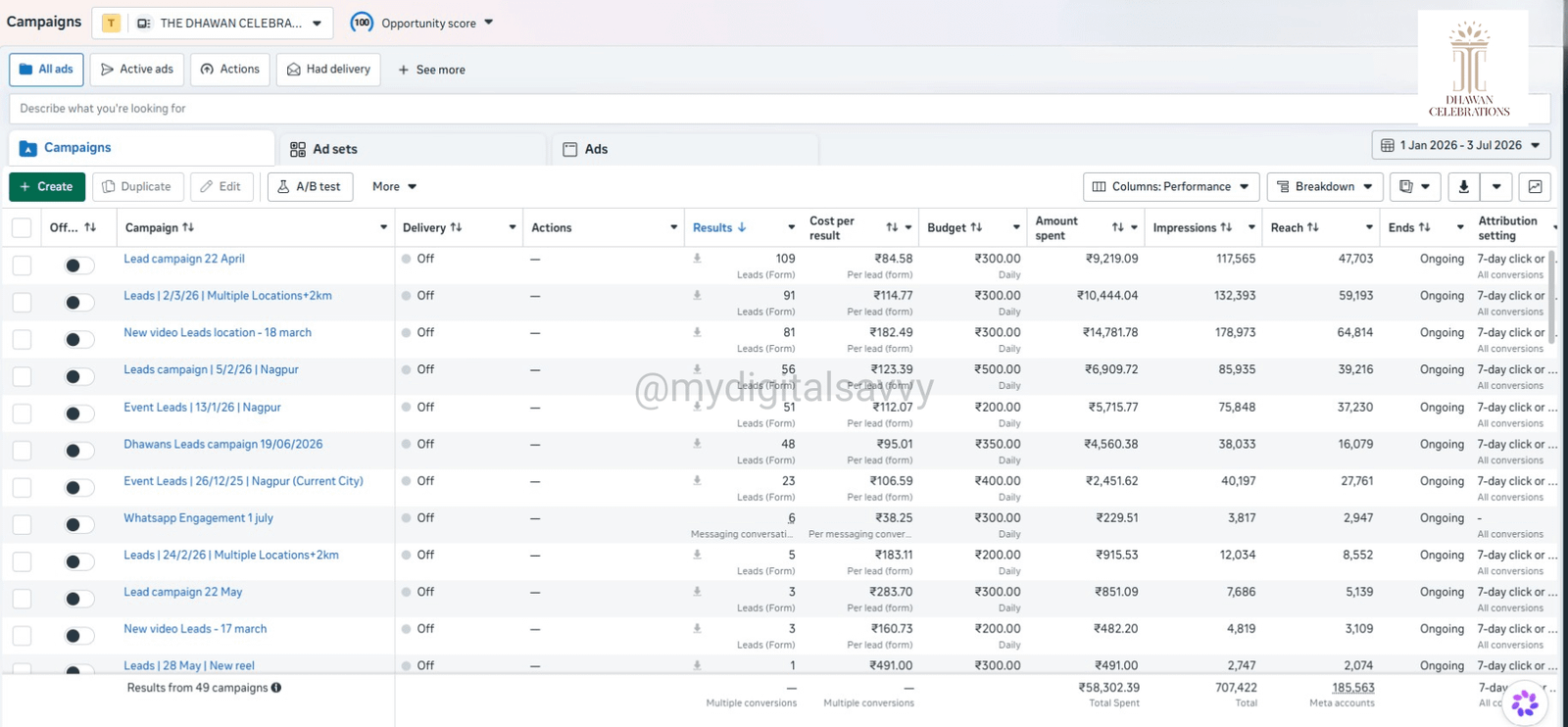
Task: Click the green Create button
Action: (47, 186)
